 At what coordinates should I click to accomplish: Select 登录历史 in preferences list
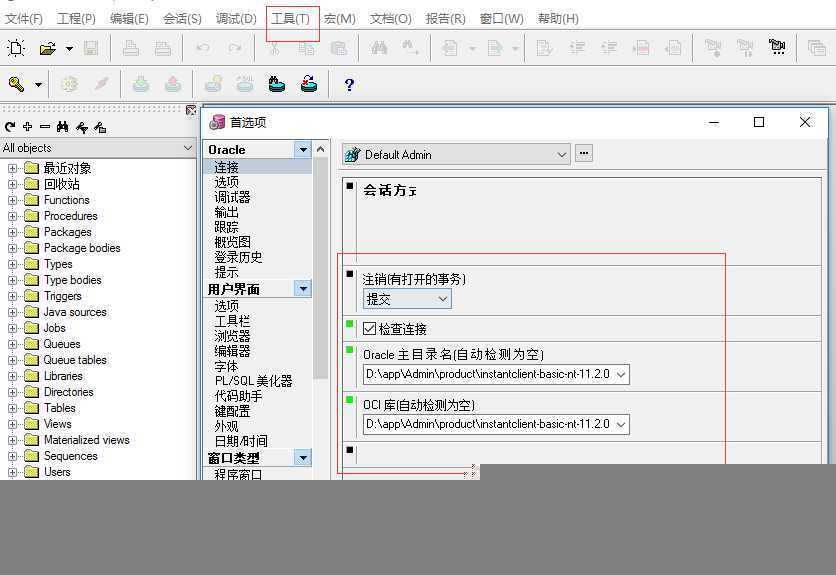tap(238, 257)
